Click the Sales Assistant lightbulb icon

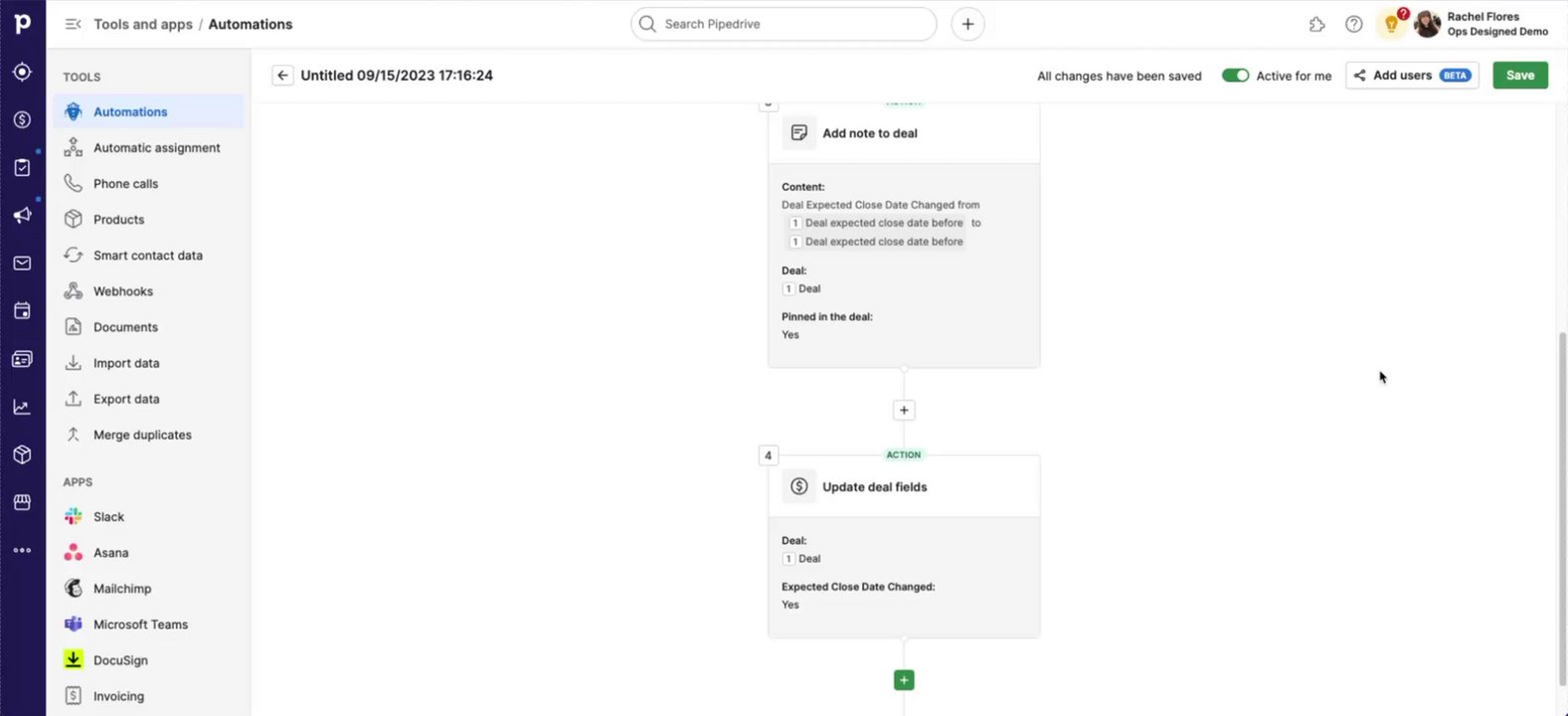[x=1391, y=24]
